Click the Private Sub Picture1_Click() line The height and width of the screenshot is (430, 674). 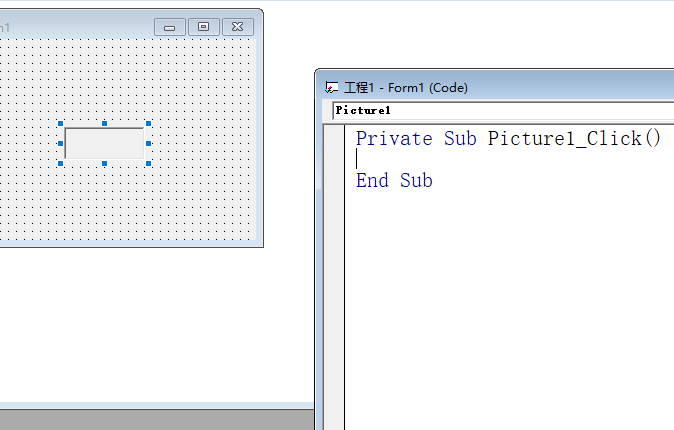[508, 138]
